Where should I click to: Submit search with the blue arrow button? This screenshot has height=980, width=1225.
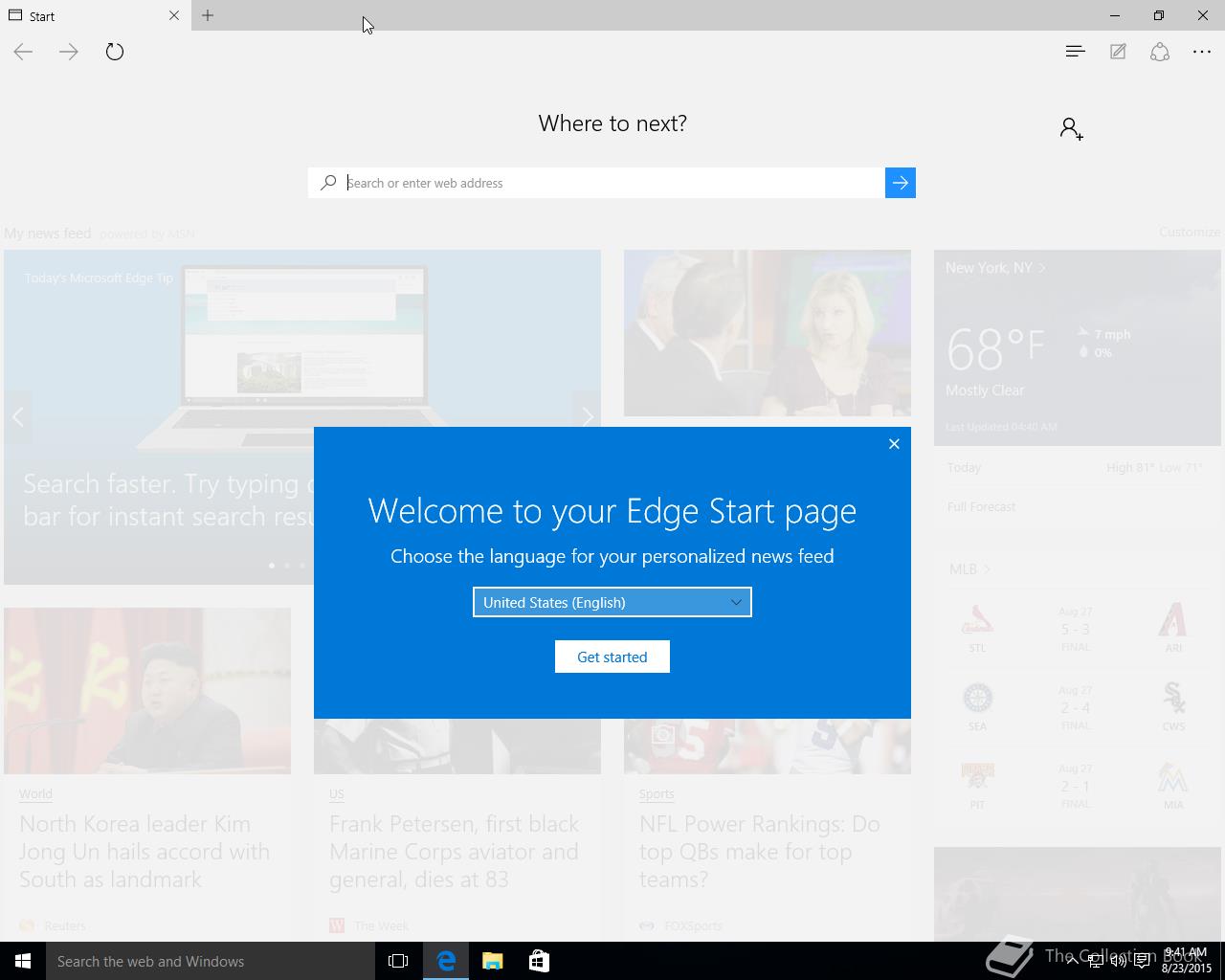click(x=901, y=183)
